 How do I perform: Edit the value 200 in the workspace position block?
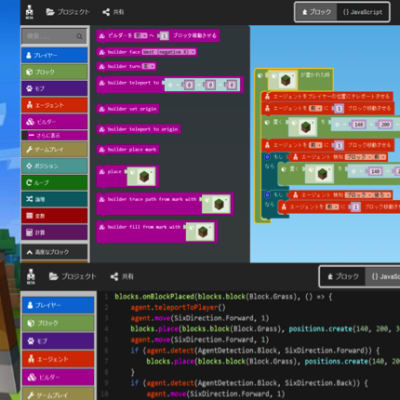tap(385, 124)
